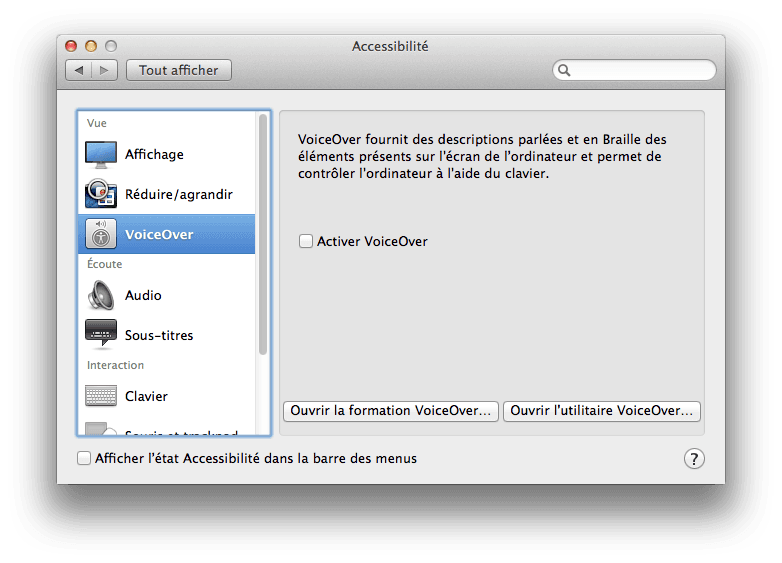
Task: Select Affichage label in the sidebar
Action: [154, 155]
